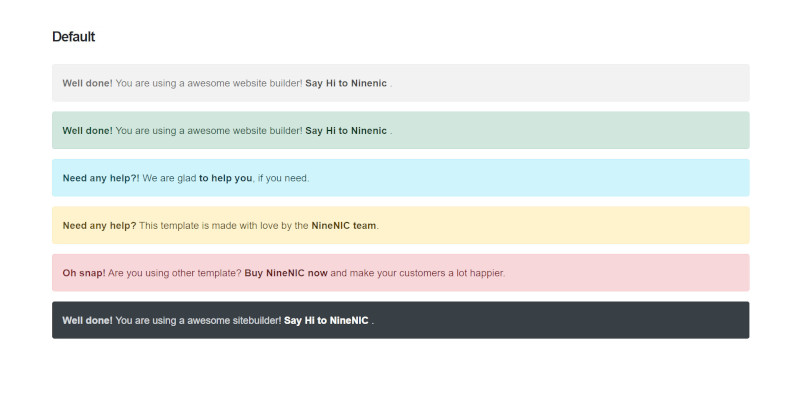The width and height of the screenshot is (800, 400).
Task: Click 'Well done!' text in the green alert
Action: click(x=88, y=131)
